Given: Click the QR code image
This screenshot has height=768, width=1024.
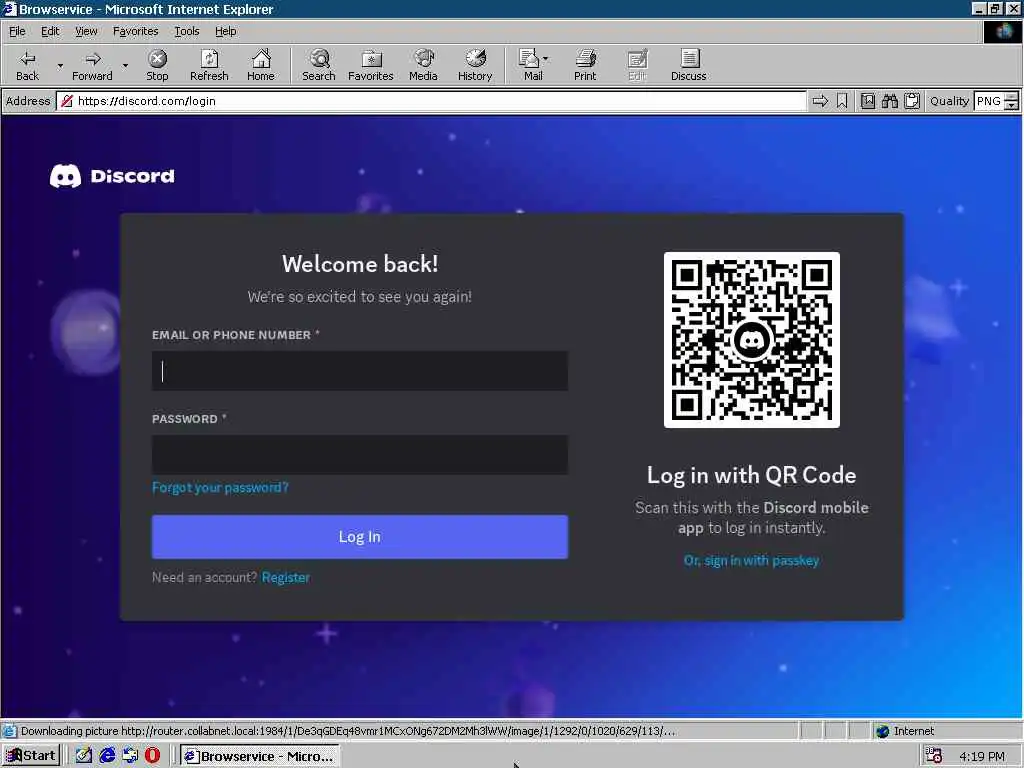Looking at the screenshot, I should click(x=752, y=340).
